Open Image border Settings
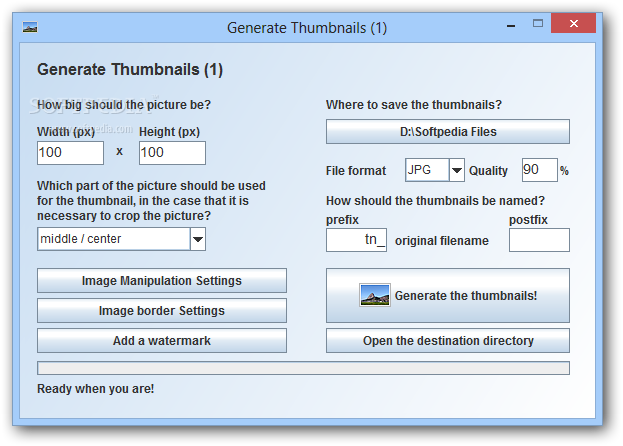 [162, 311]
